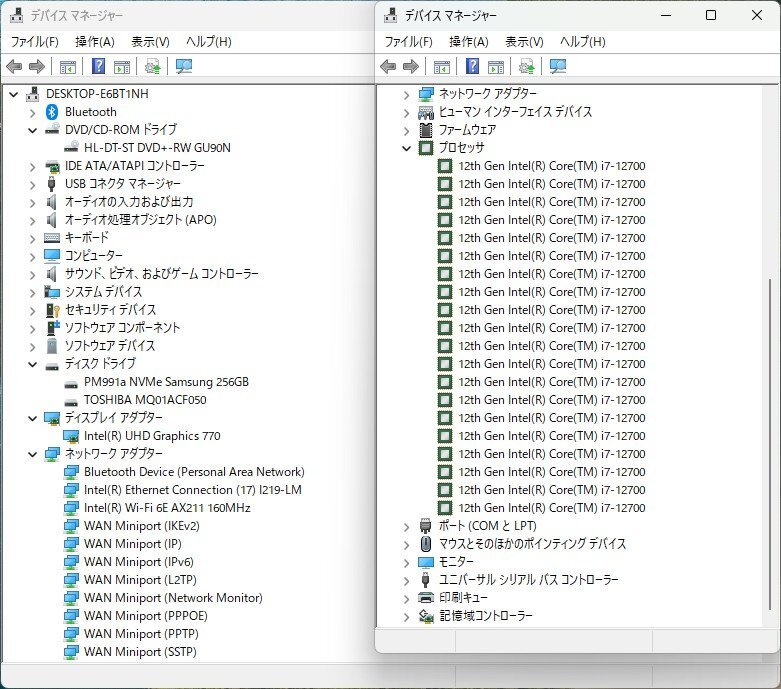
Task: Click scan hardware changes icon in right window
Action: (558, 66)
